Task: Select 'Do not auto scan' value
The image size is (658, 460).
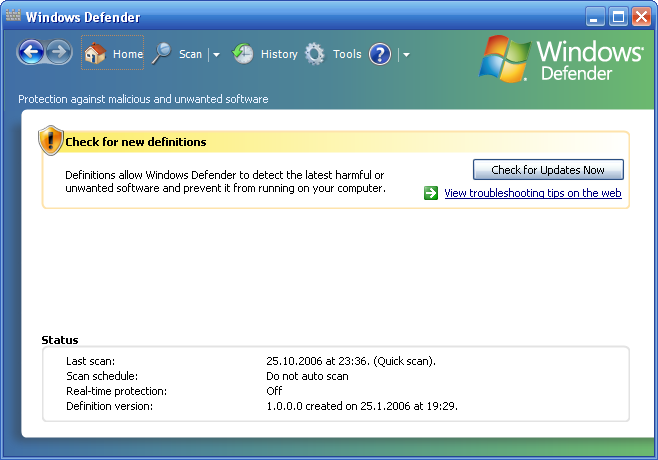Action: (x=307, y=376)
